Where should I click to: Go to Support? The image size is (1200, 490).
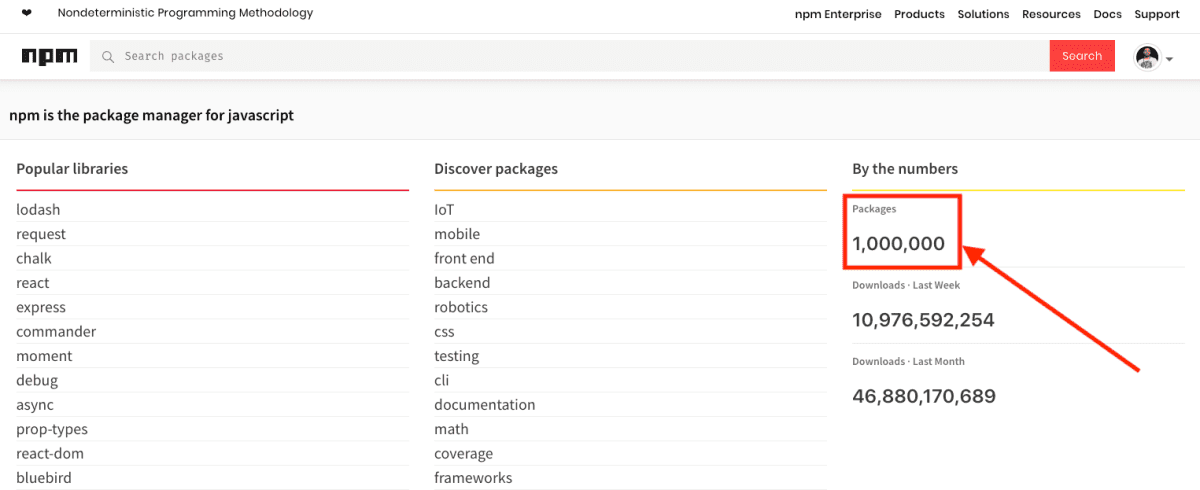point(1157,14)
